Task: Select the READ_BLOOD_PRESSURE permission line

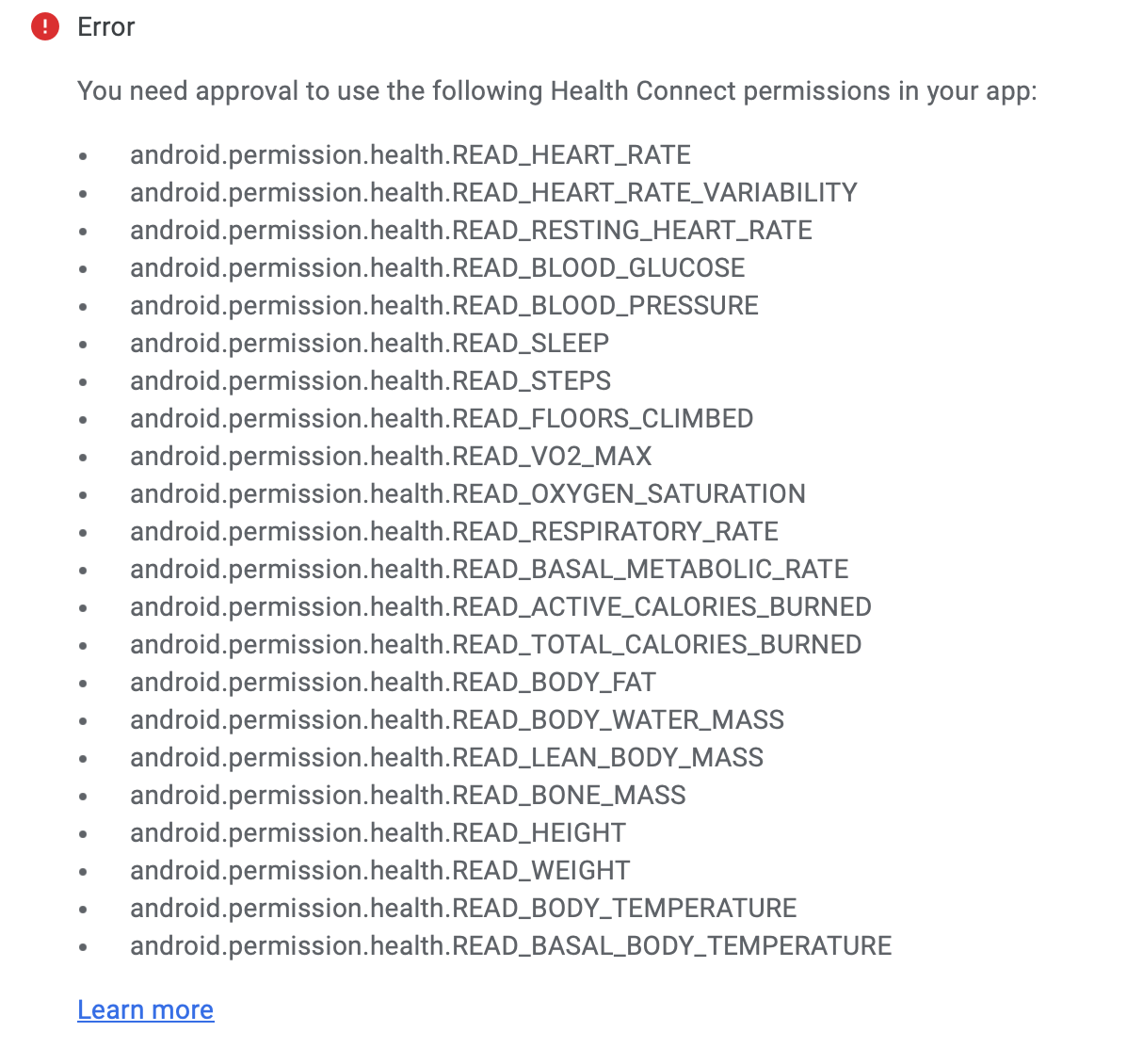Action: point(443,305)
